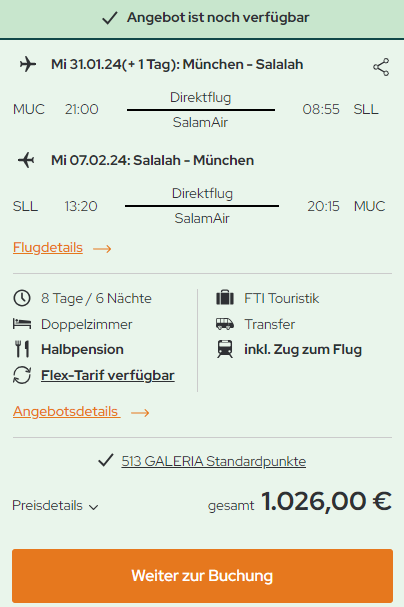Click the cutlery icon beside Halbpension
404x607 pixels.
(22, 349)
